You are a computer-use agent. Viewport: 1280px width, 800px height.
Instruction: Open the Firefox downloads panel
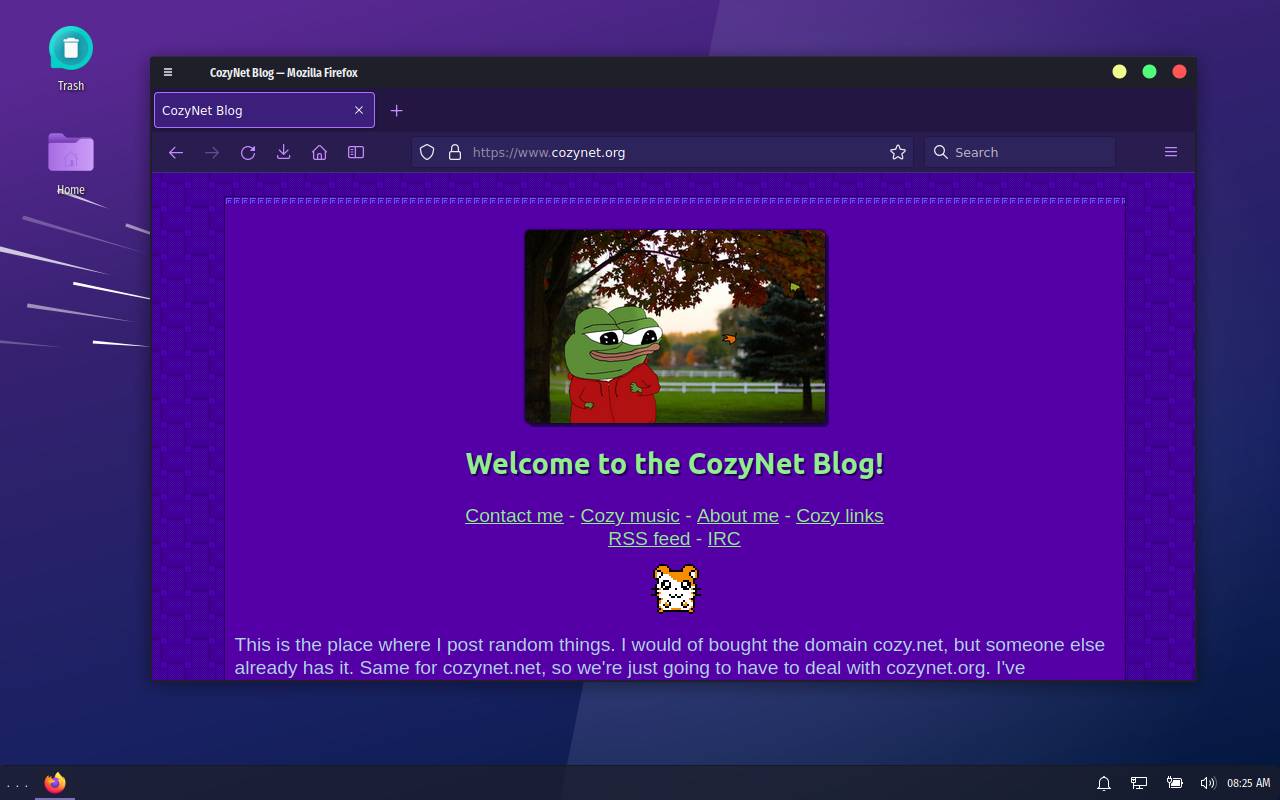click(x=284, y=152)
